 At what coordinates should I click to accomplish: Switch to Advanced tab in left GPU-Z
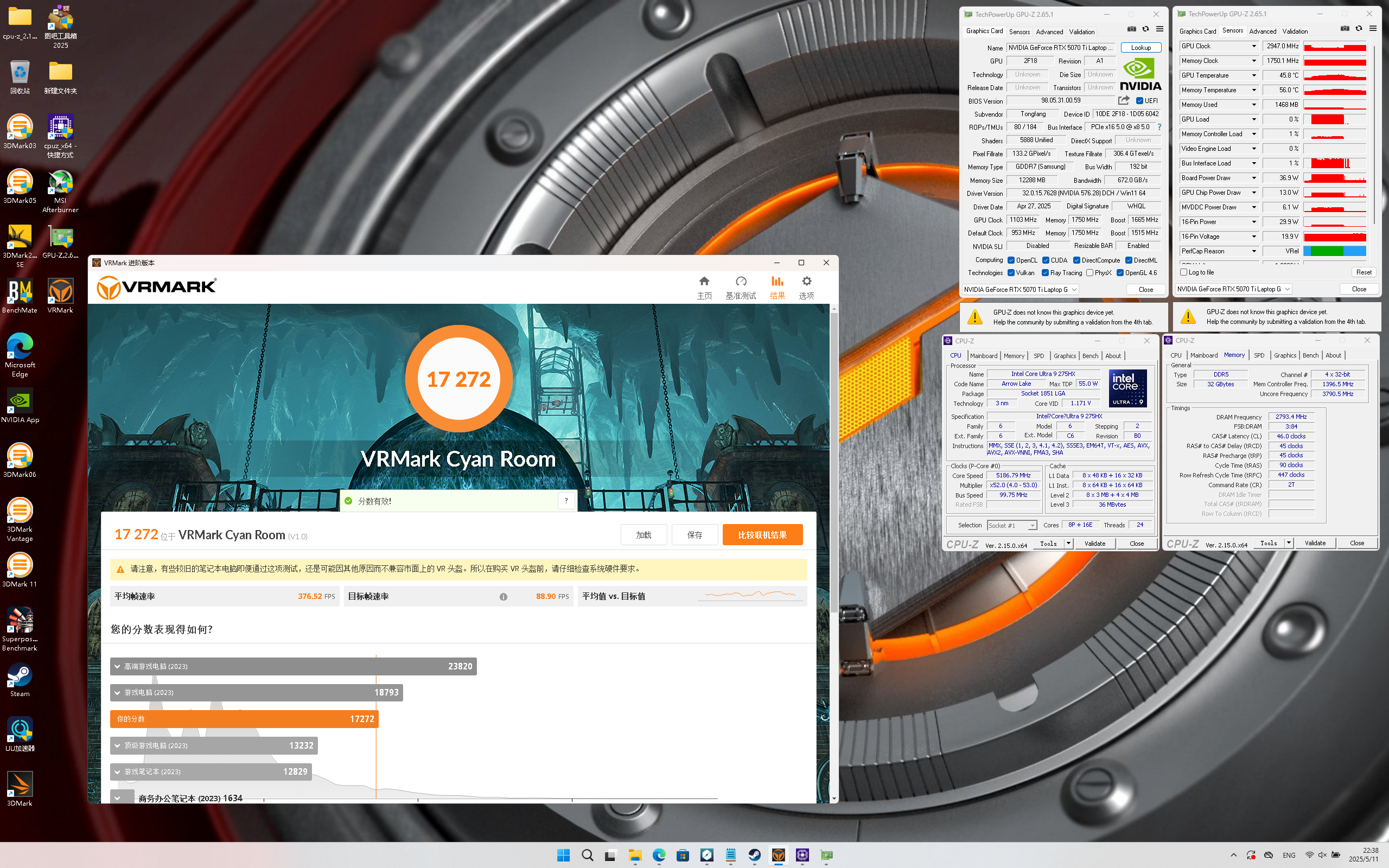tap(1049, 31)
